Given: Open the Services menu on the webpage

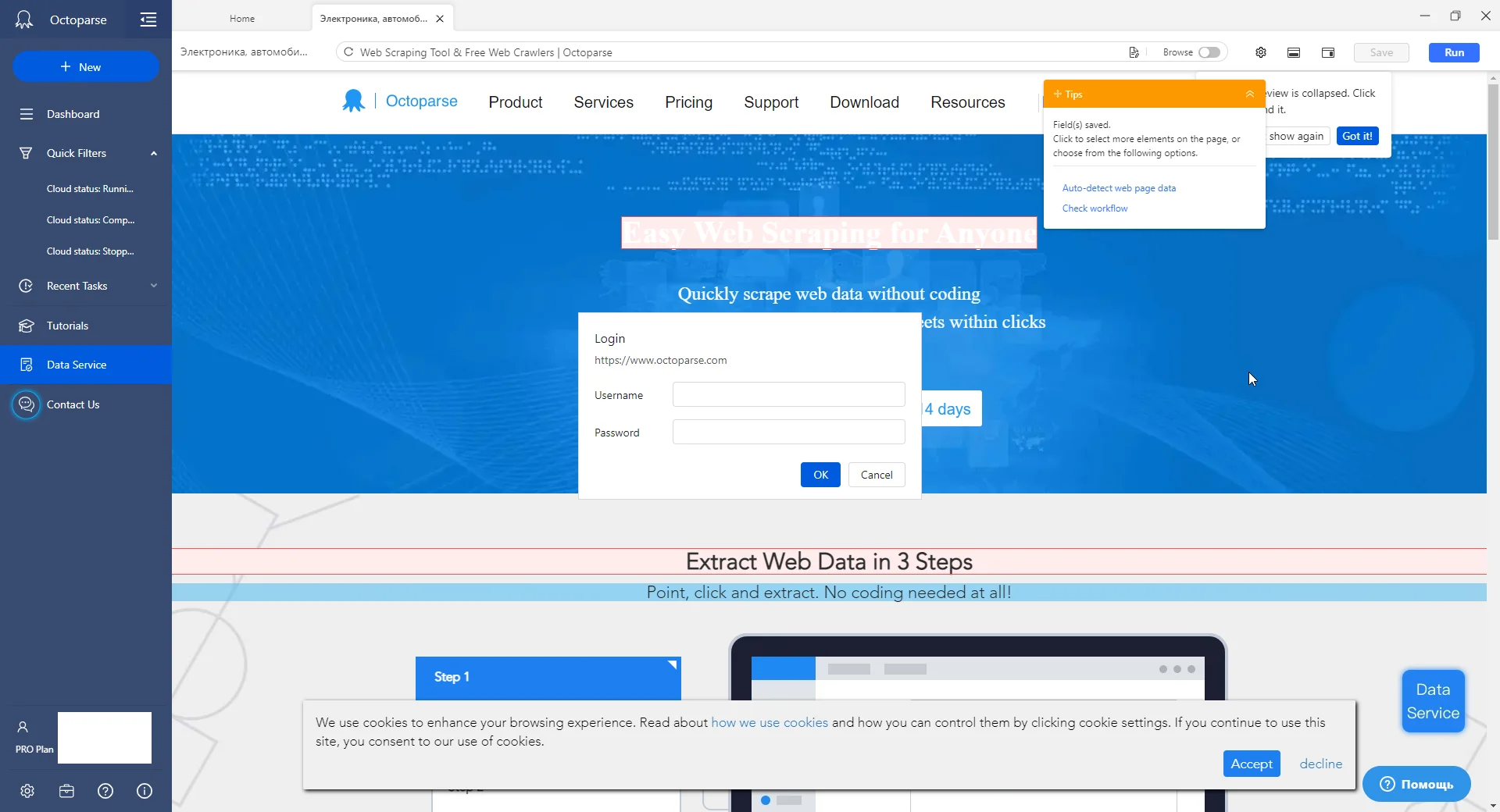Looking at the screenshot, I should 604,102.
